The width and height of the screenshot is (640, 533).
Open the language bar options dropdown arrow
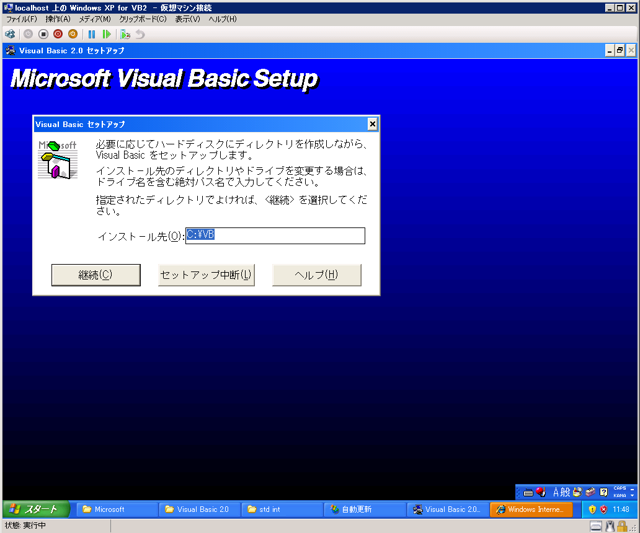point(632,495)
